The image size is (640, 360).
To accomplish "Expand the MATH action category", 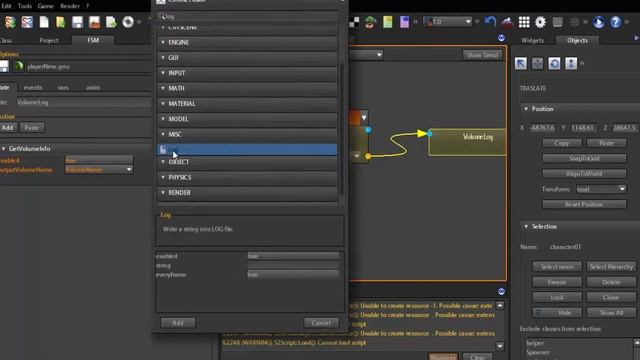I will (247, 88).
